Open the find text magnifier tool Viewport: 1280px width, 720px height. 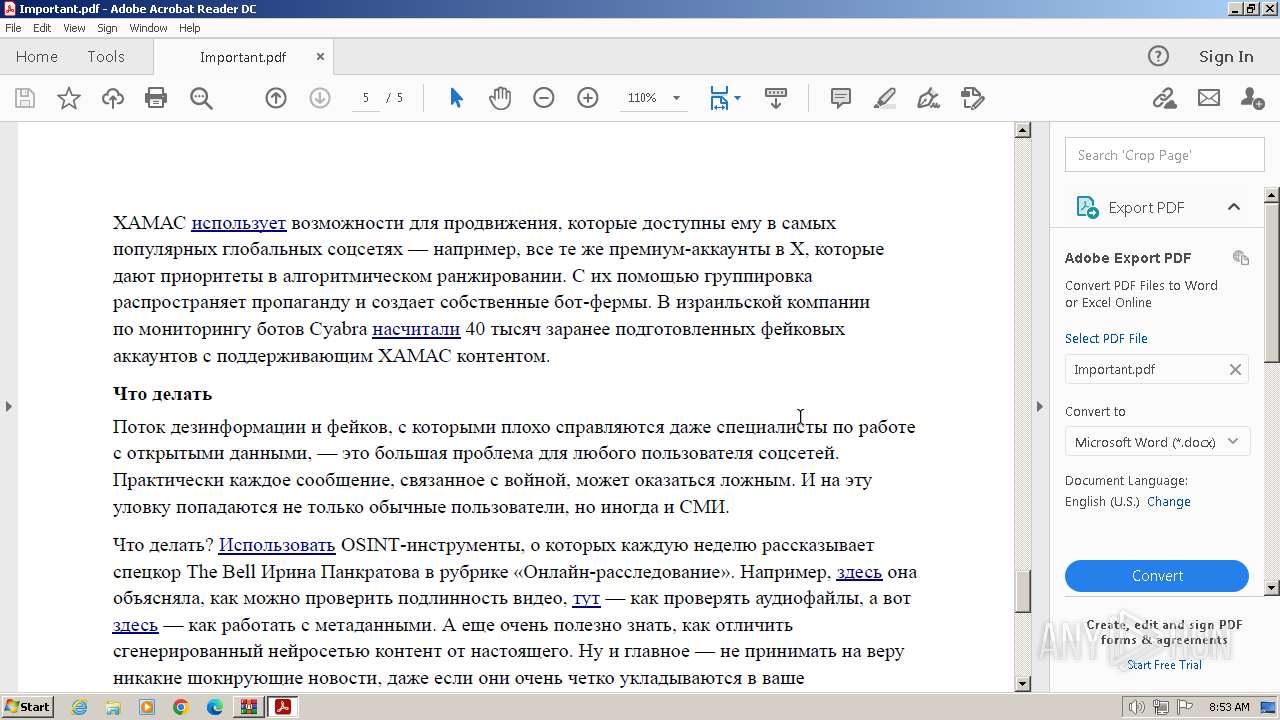click(x=201, y=98)
